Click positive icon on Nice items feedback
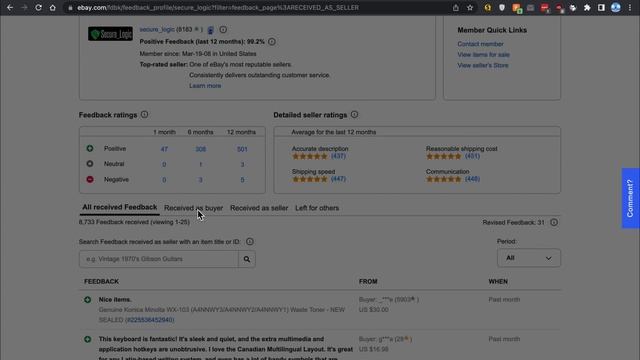This screenshot has height=360, width=640. point(87,300)
